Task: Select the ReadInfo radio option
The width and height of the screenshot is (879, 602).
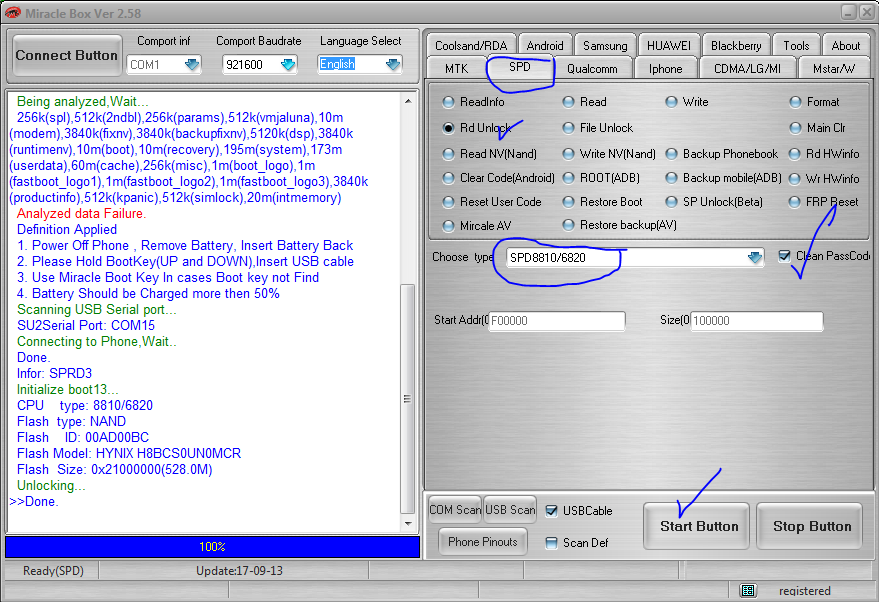Action: [448, 102]
